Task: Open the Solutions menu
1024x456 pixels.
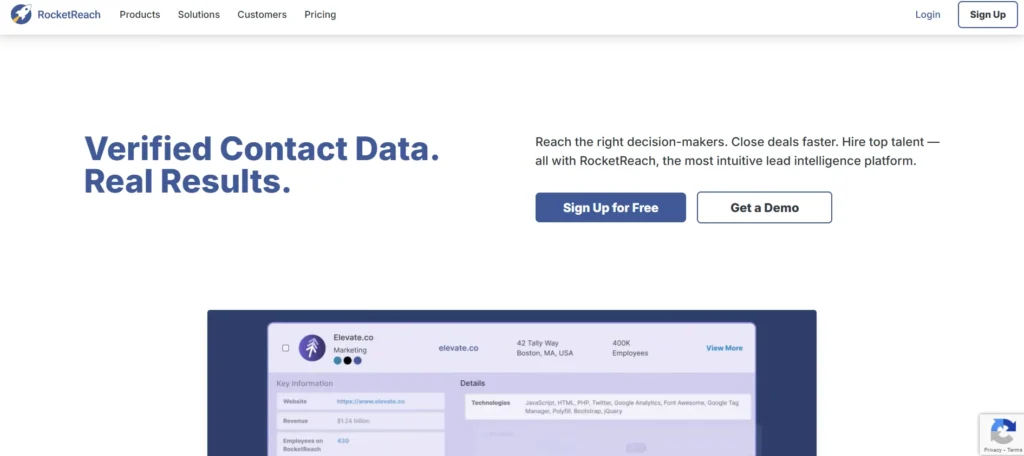Action: click(199, 15)
